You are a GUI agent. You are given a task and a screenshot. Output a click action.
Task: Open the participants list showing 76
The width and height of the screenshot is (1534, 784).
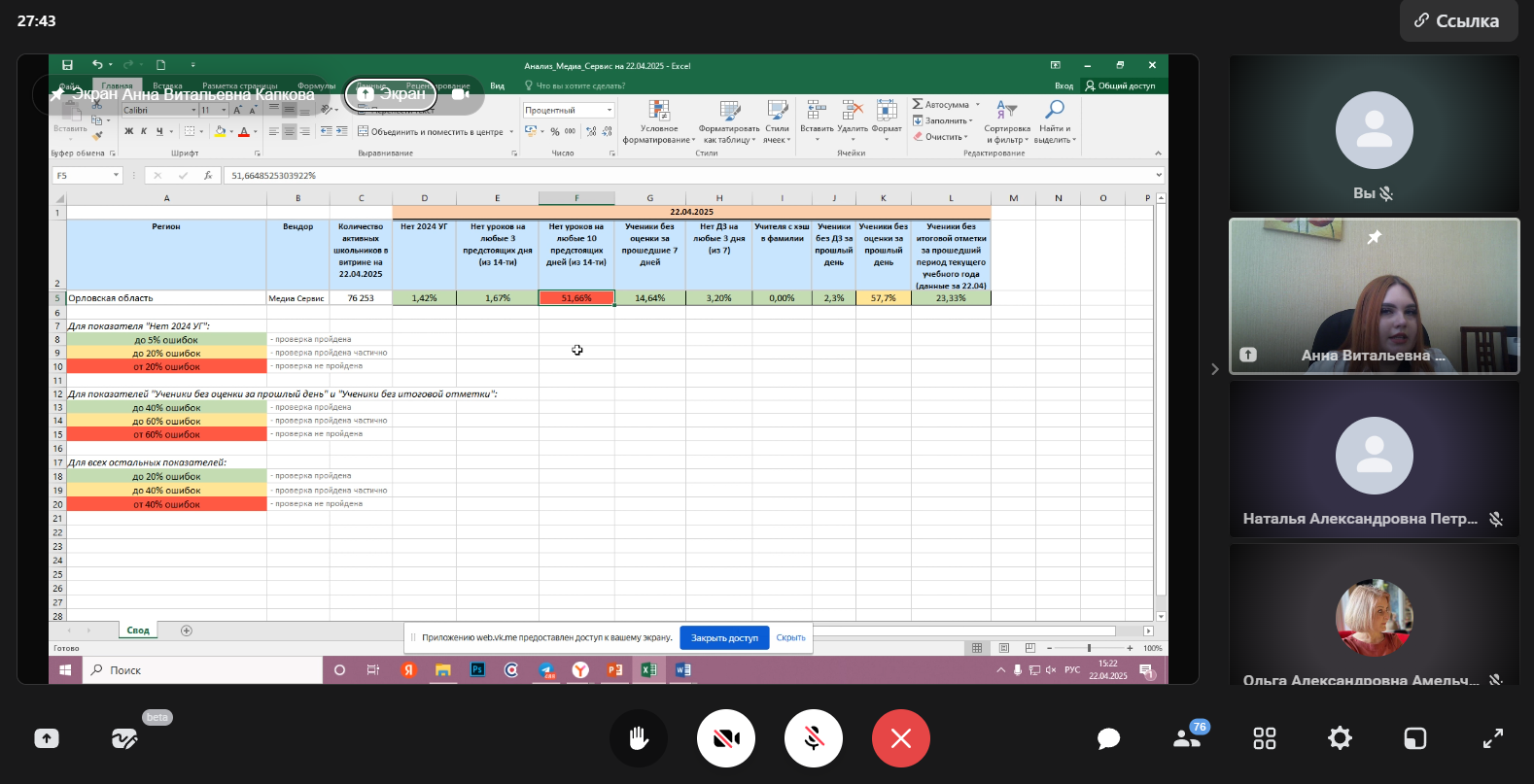(1187, 738)
